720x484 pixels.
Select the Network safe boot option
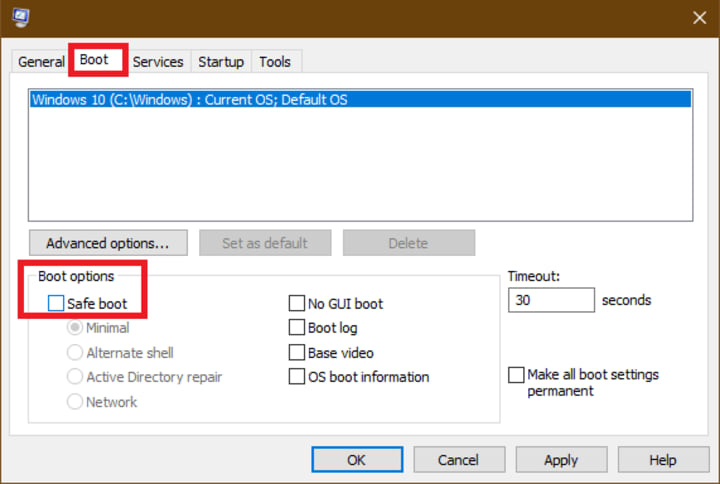pos(75,402)
